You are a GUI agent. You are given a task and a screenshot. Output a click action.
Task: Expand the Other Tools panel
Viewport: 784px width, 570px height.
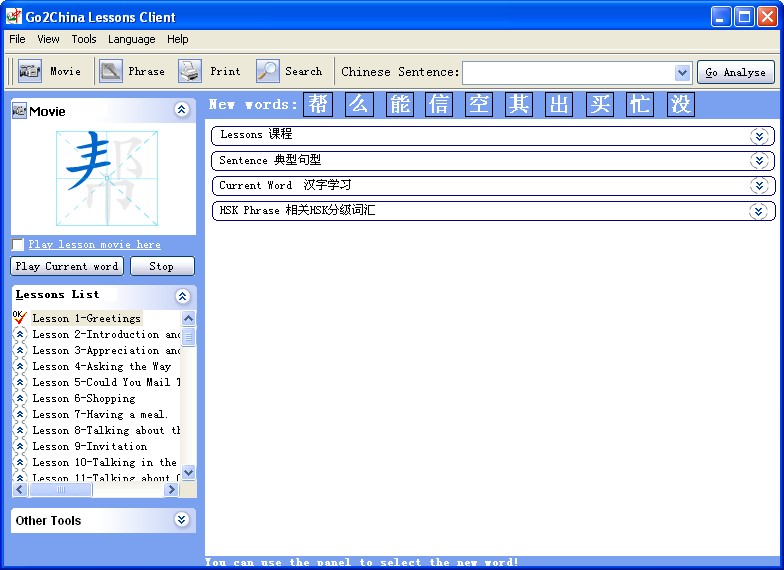tap(182, 520)
